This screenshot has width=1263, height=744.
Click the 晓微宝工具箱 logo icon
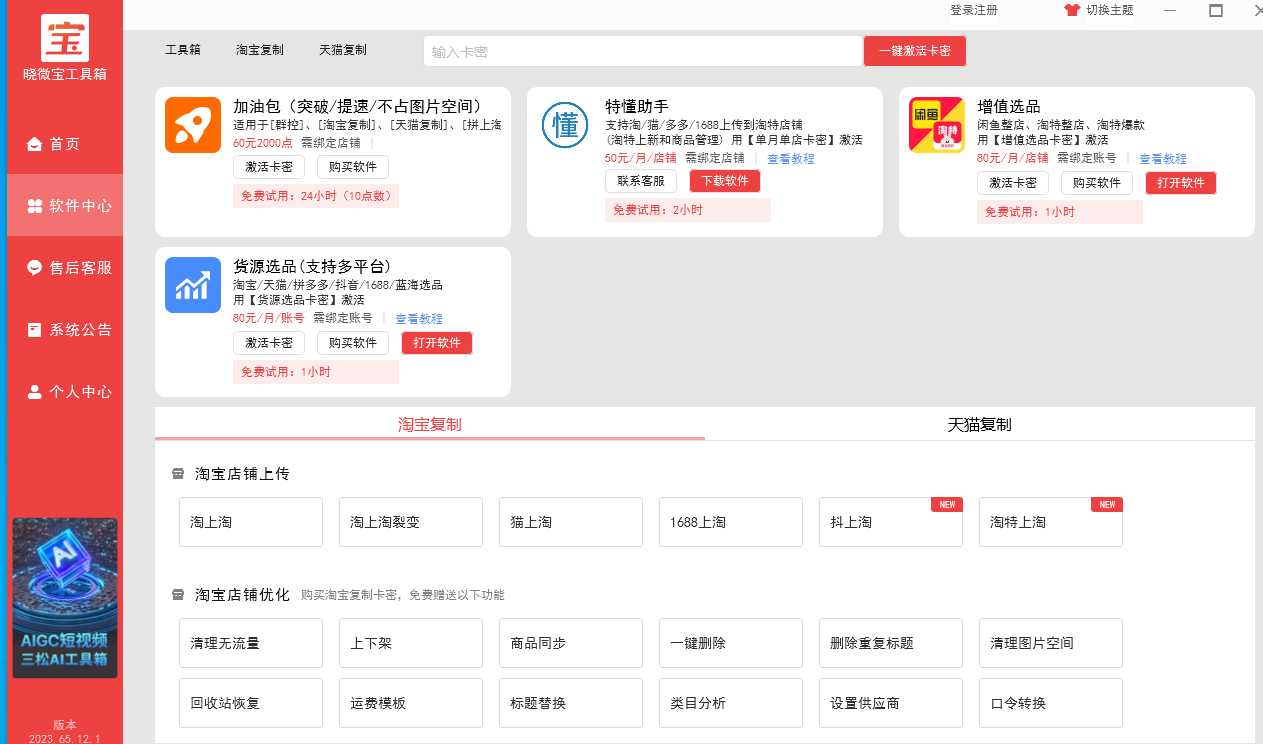65,38
